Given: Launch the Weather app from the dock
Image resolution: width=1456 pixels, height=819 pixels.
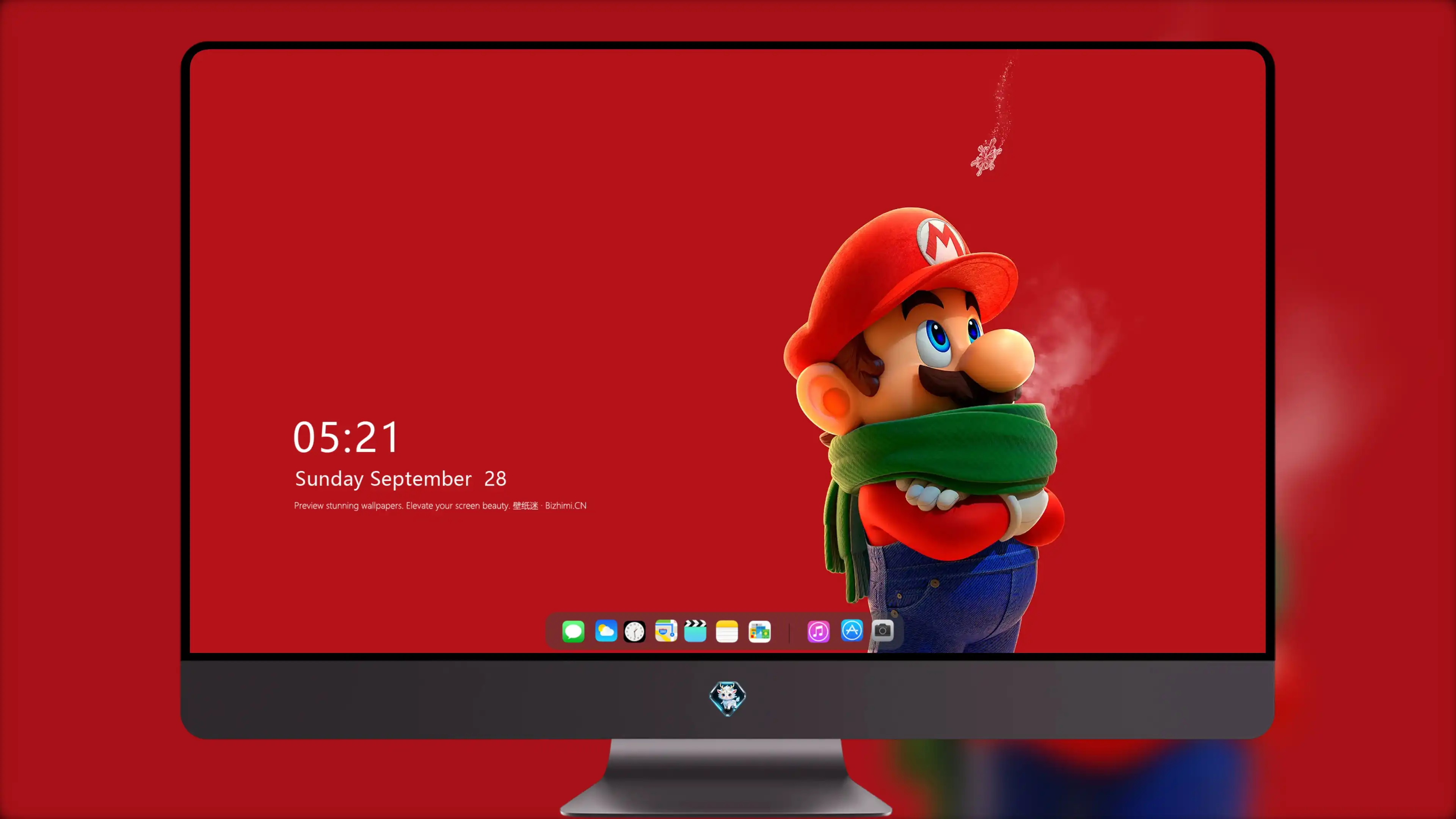Looking at the screenshot, I should pos(606,631).
